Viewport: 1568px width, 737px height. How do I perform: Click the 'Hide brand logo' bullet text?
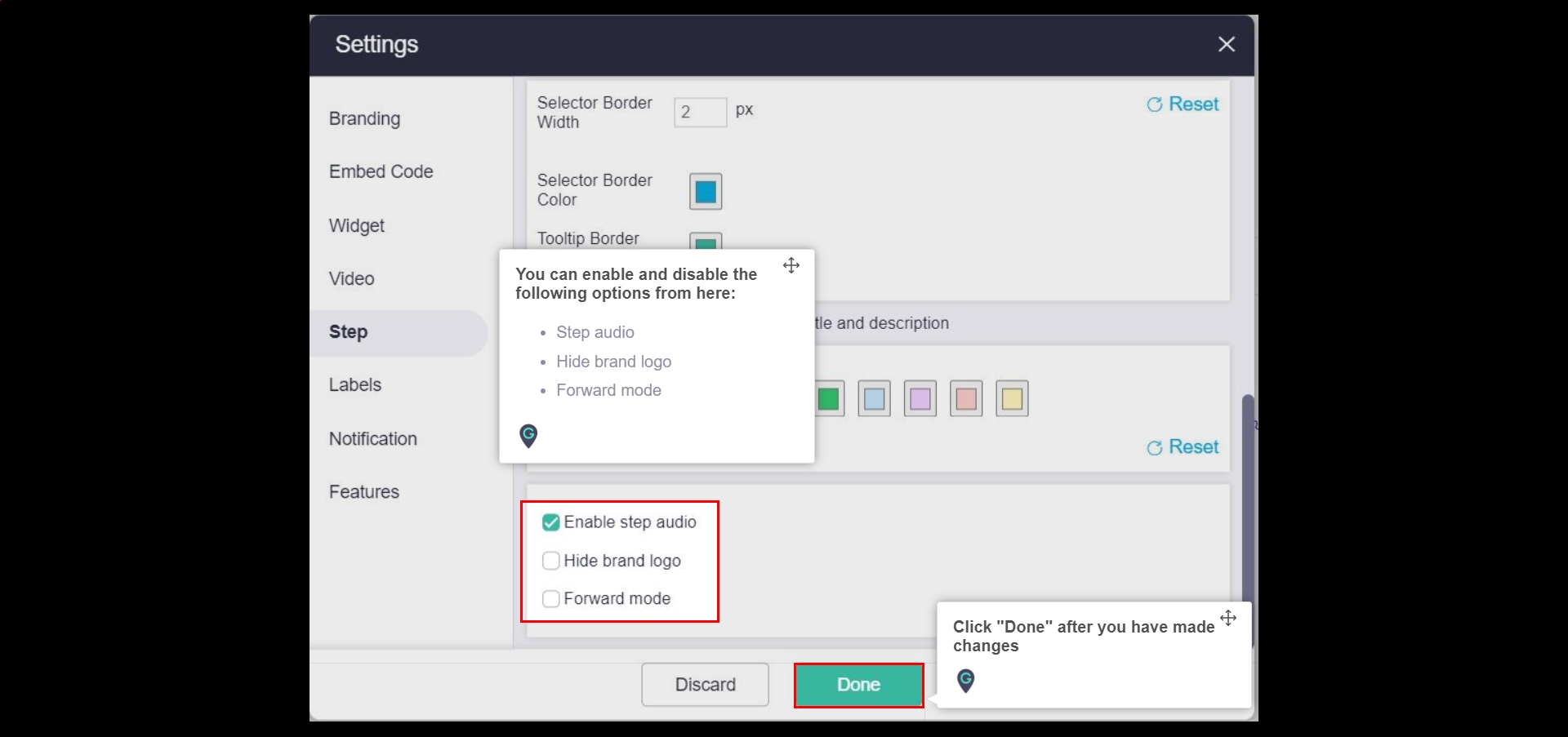pos(614,362)
